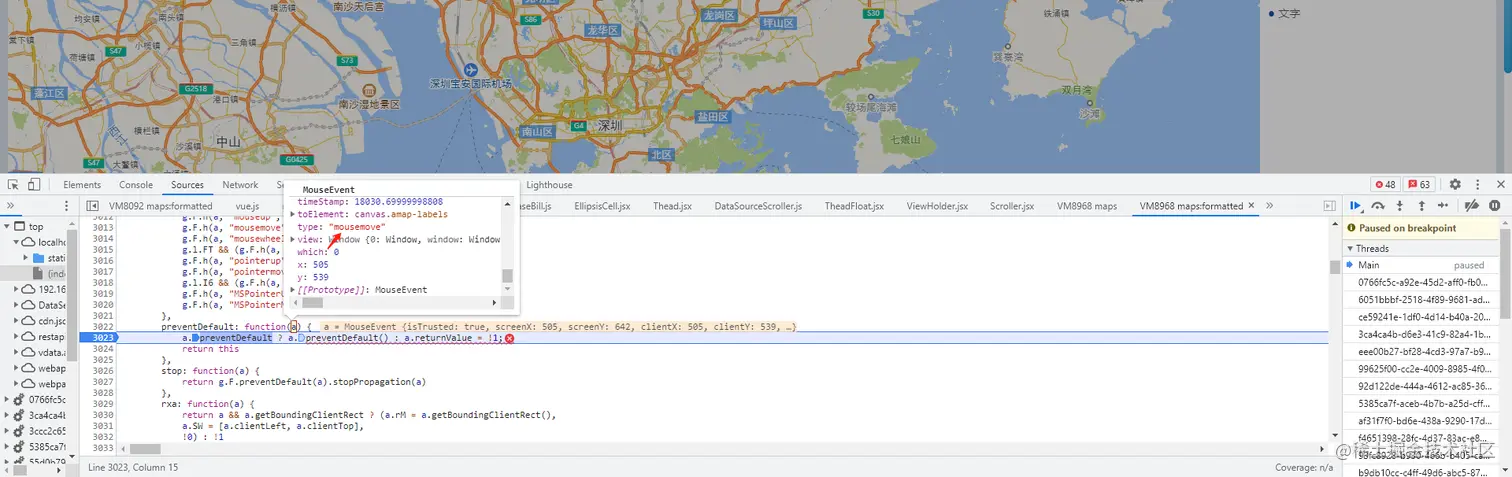The height and width of the screenshot is (477, 1512).
Task: Expand the 0766fc5c worker node
Action: pos(8,399)
